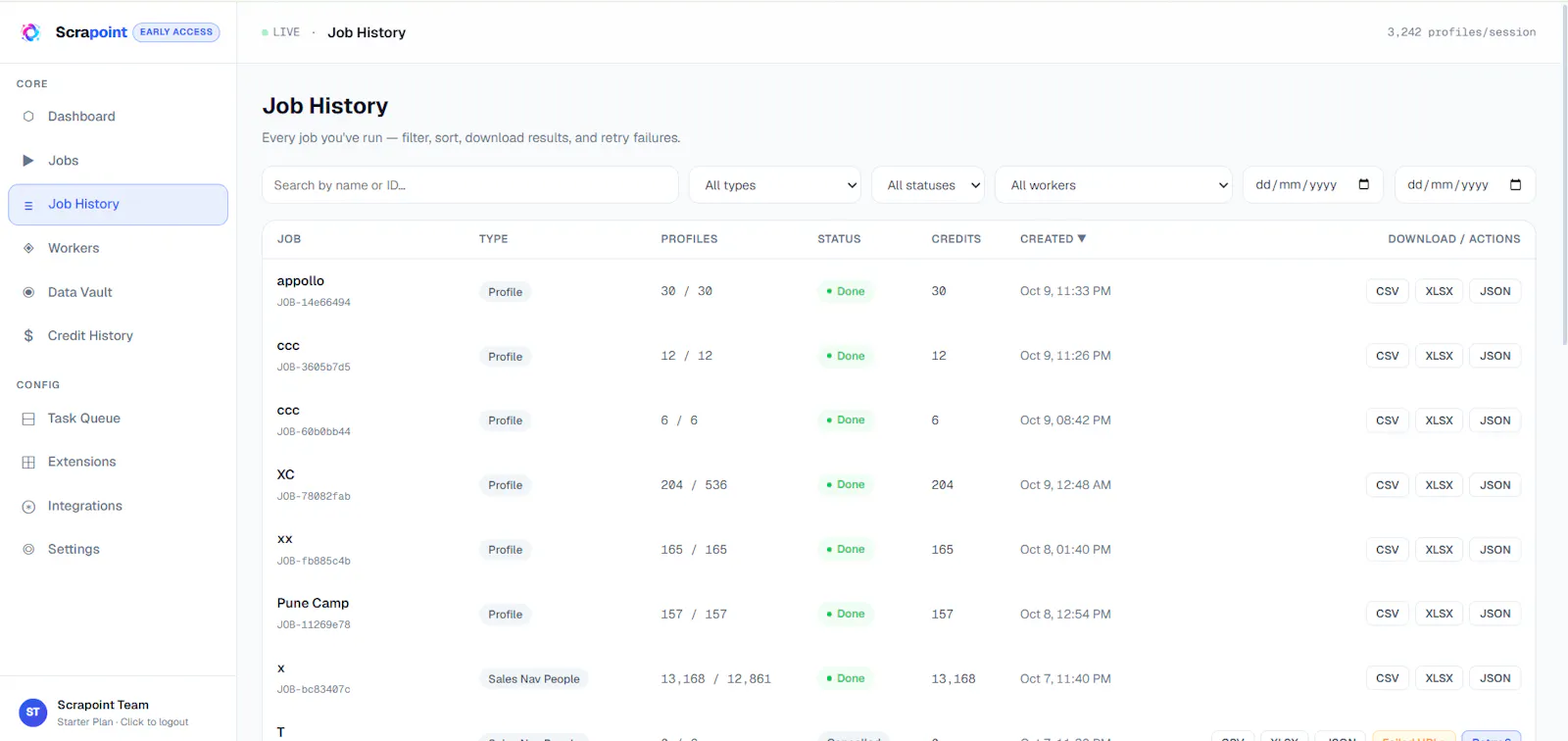1568x741 pixels.
Task: Click the ST user avatar
Action: click(33, 713)
